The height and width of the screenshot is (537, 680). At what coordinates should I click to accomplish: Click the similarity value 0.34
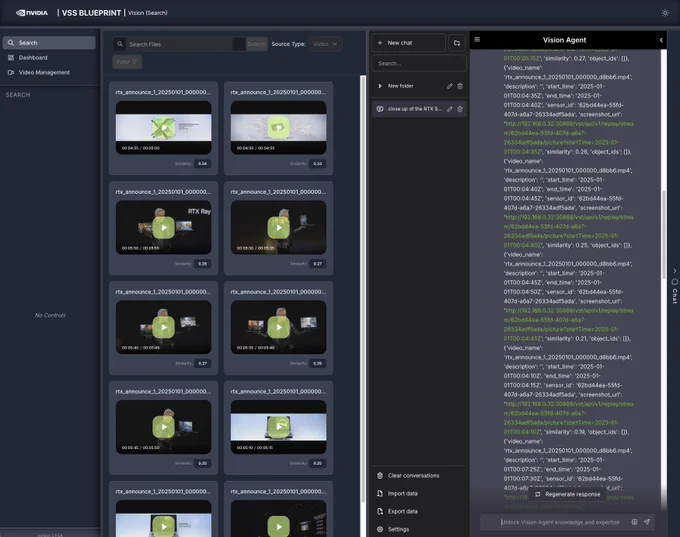(x=202, y=164)
